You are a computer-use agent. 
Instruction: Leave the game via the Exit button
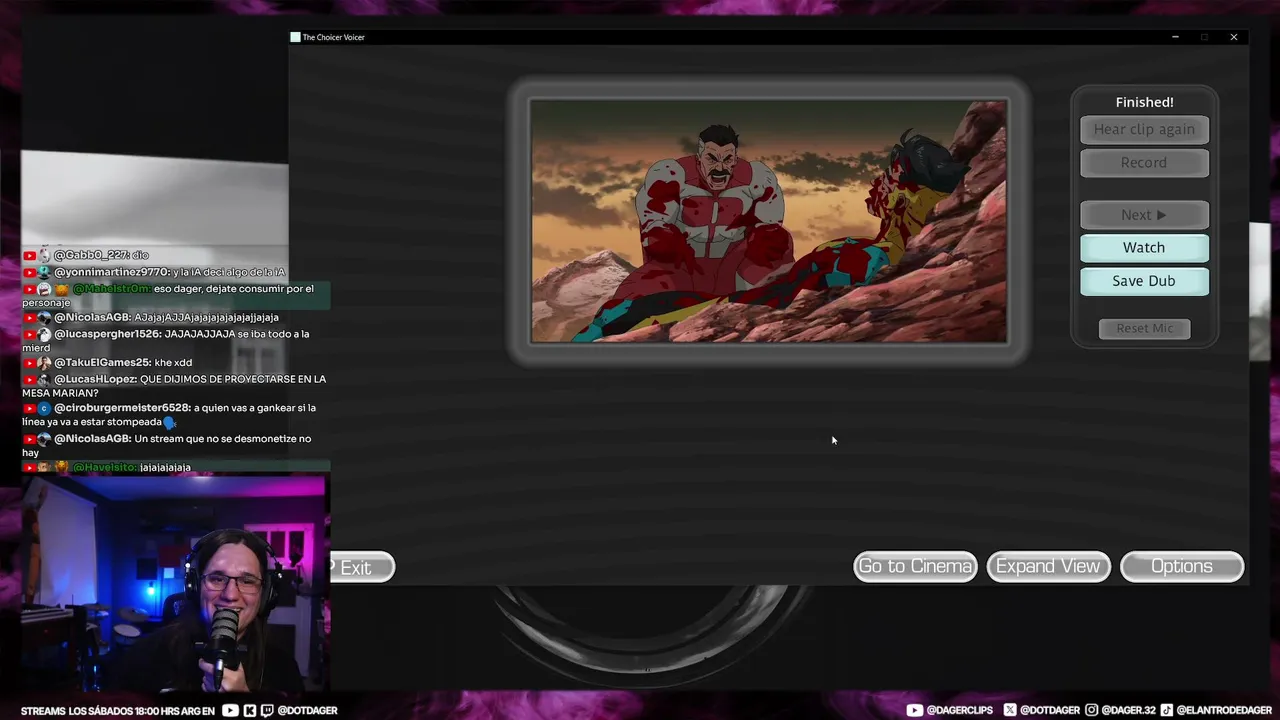pyautogui.click(x=362, y=567)
